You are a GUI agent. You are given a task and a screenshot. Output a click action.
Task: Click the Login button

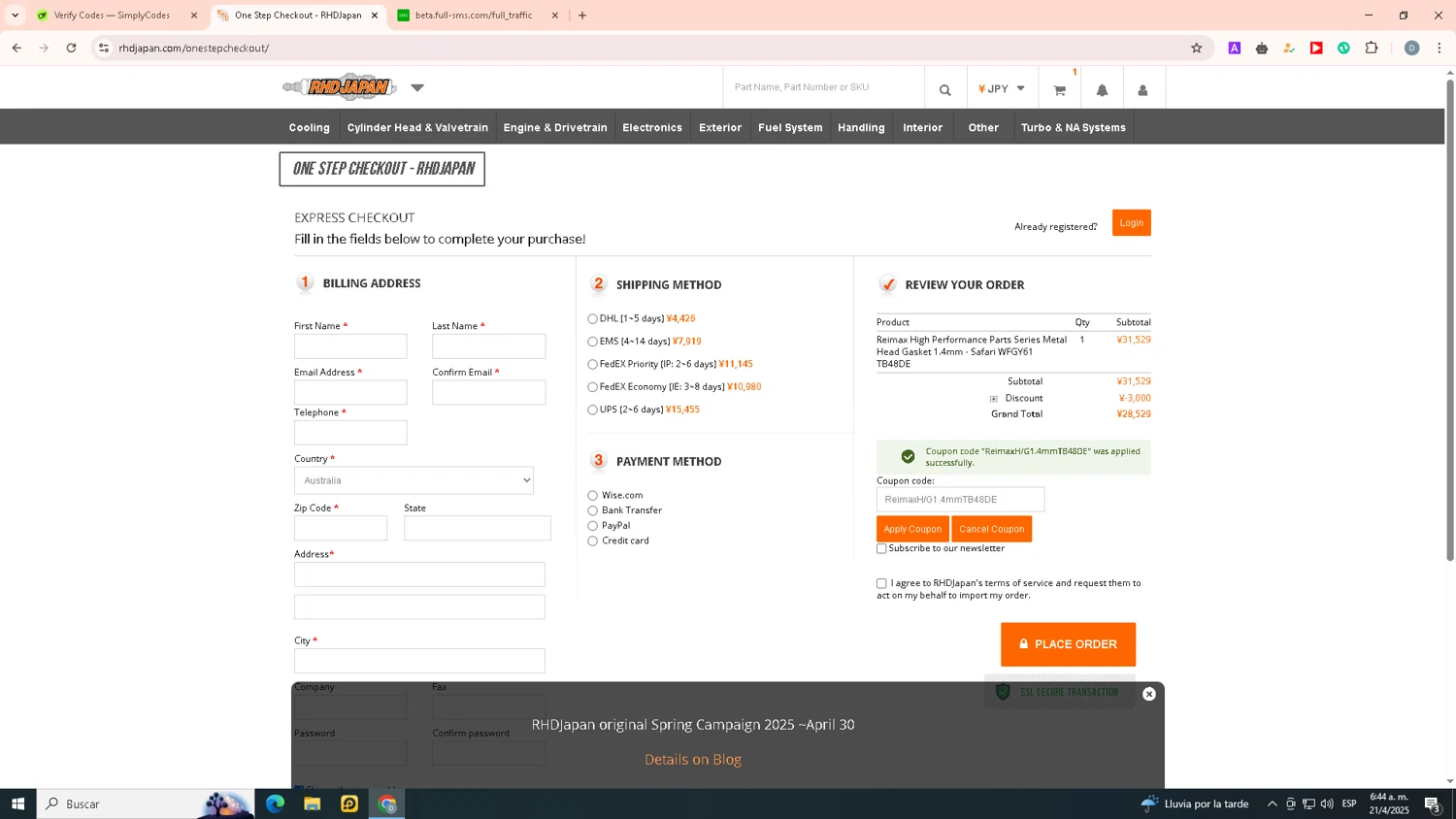tap(1132, 222)
